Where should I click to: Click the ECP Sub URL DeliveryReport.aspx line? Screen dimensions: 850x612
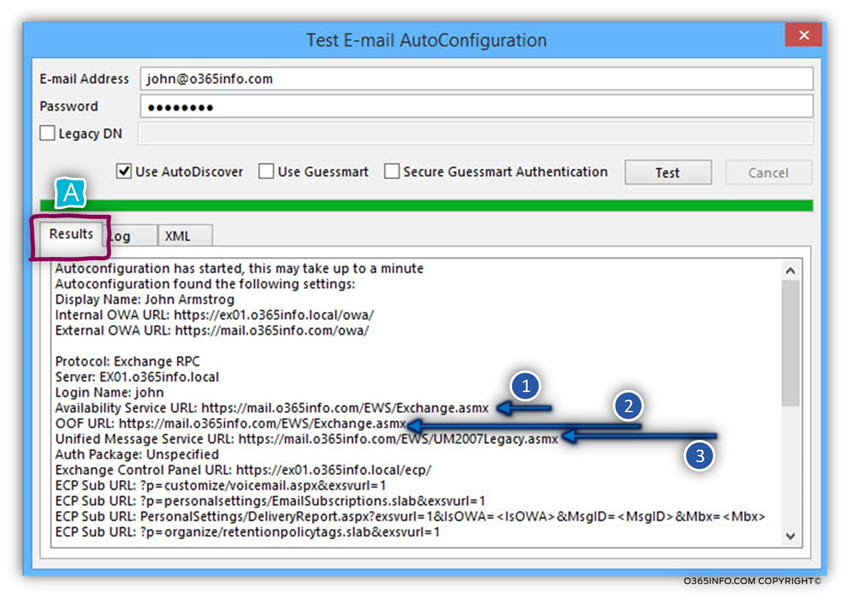410,516
